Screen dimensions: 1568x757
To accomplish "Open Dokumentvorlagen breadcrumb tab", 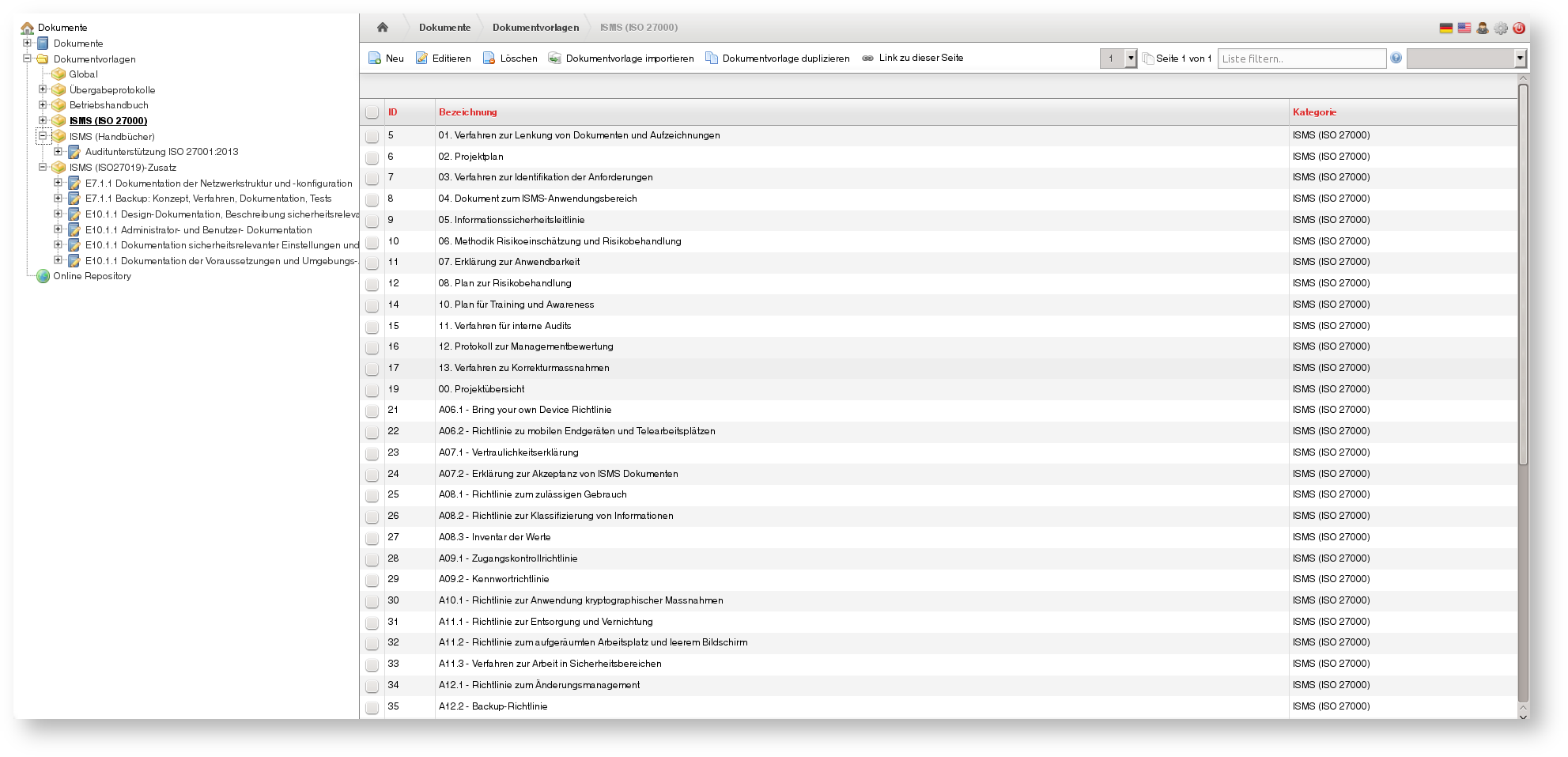I will point(535,28).
